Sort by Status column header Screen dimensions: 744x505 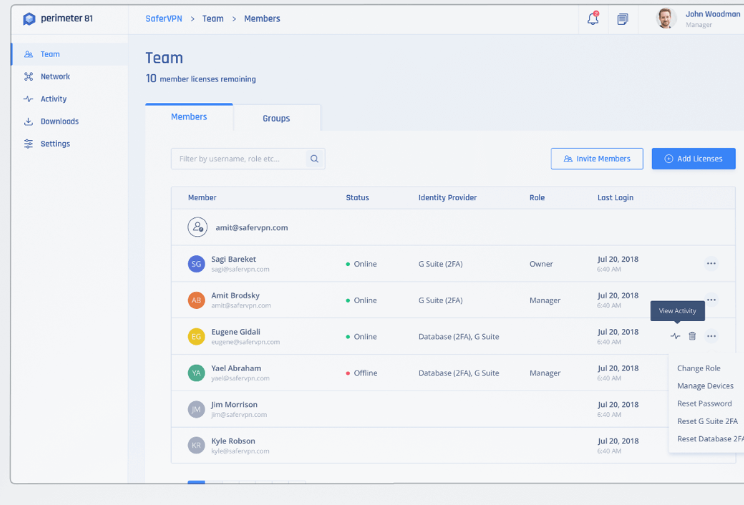click(x=357, y=197)
